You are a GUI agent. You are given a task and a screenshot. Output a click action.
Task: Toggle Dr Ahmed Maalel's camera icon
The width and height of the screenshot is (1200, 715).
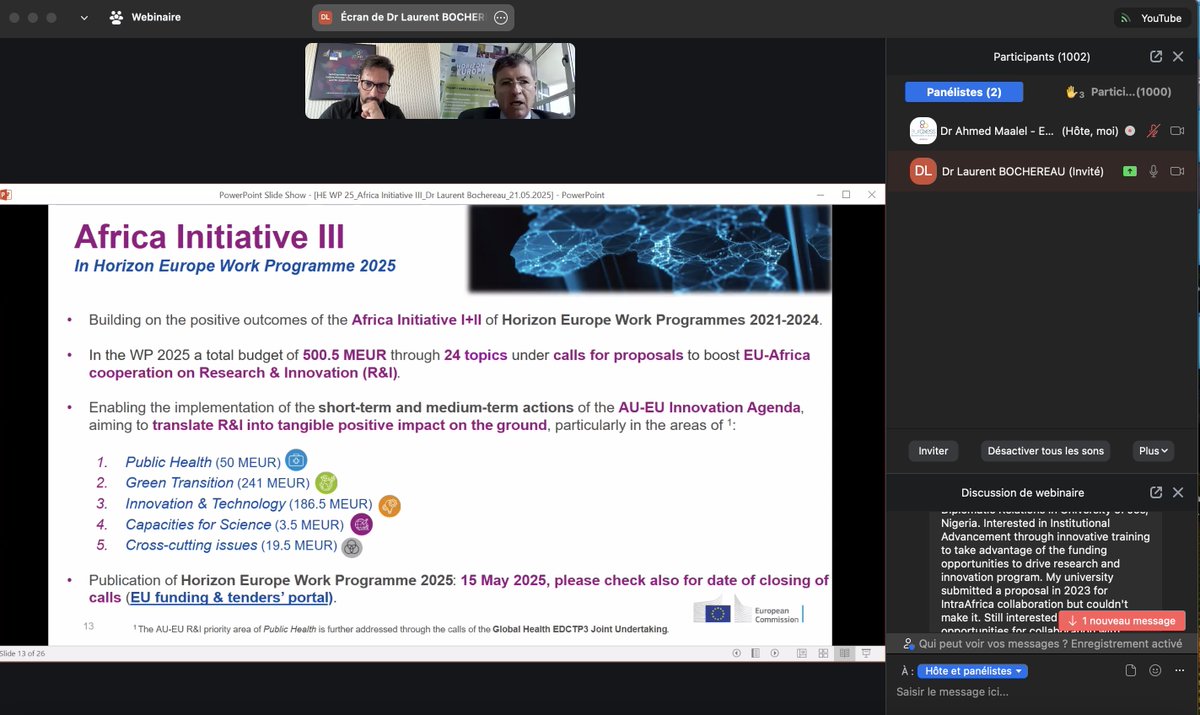pyautogui.click(x=1177, y=130)
